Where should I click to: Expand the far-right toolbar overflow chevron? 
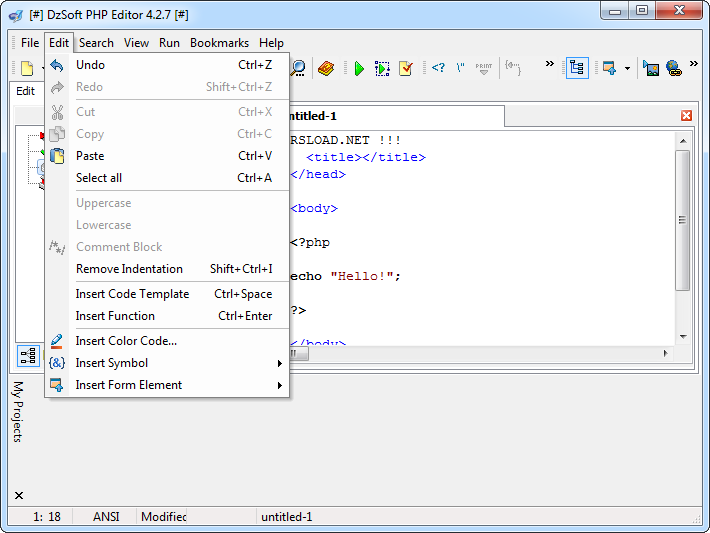[694, 63]
